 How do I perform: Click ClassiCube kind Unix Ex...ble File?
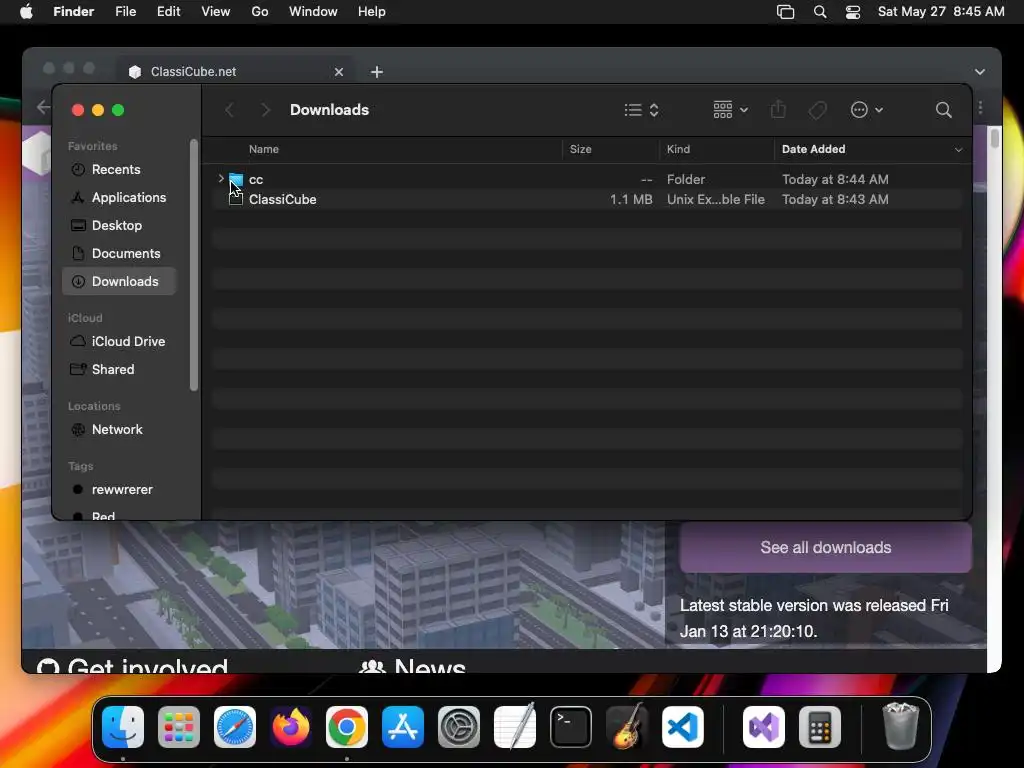[x=715, y=199]
